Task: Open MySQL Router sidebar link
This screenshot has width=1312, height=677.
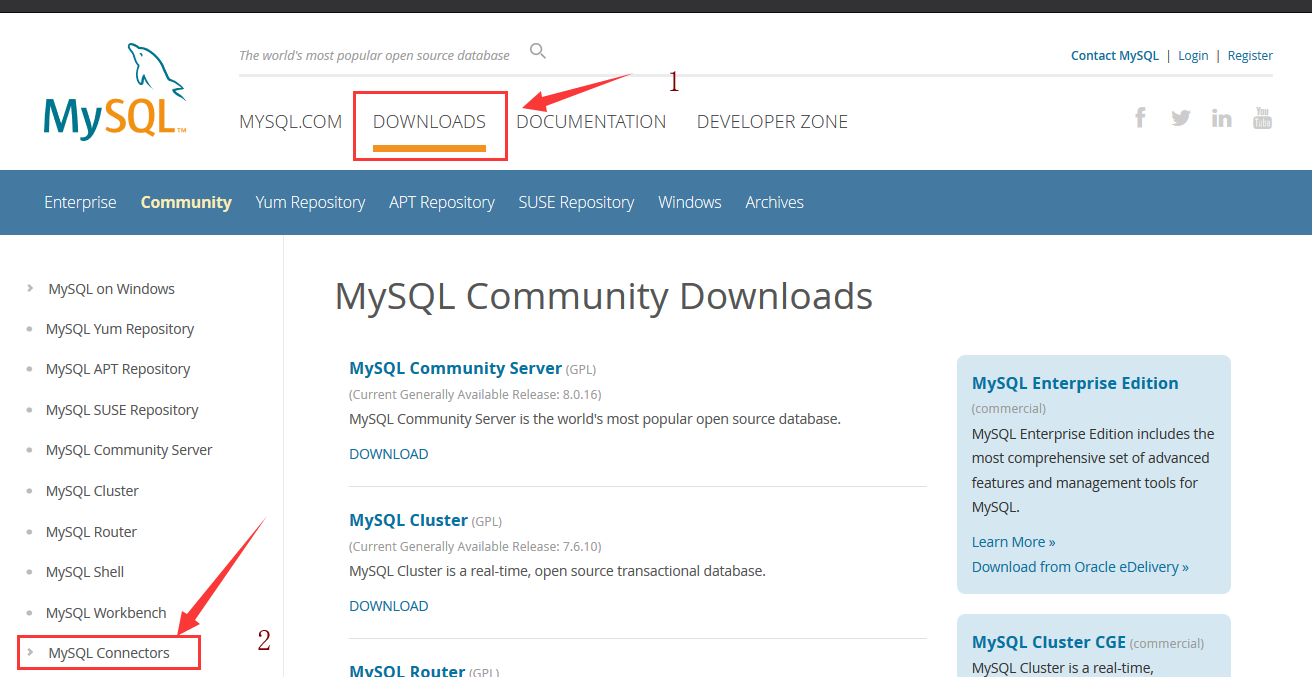Action: [91, 532]
